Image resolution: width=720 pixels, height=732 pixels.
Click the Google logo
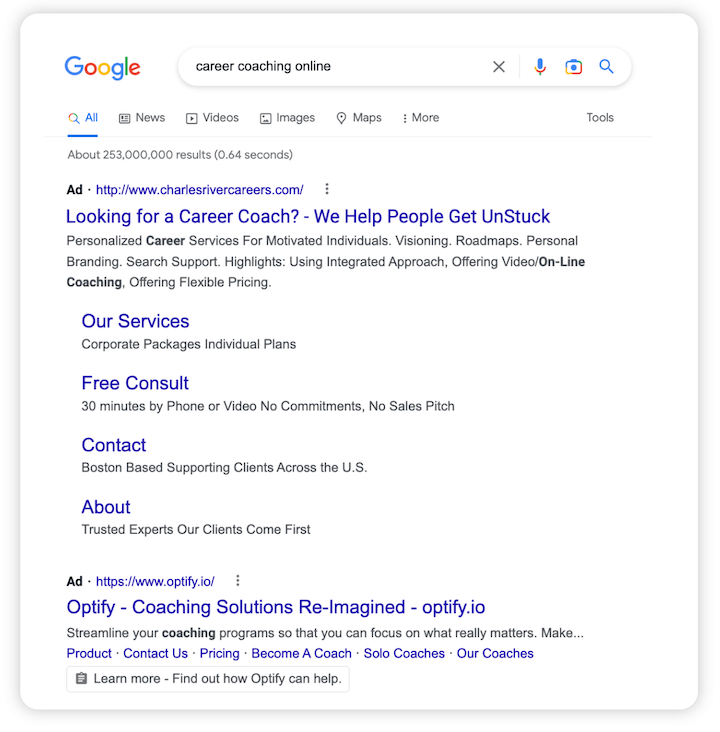point(102,67)
